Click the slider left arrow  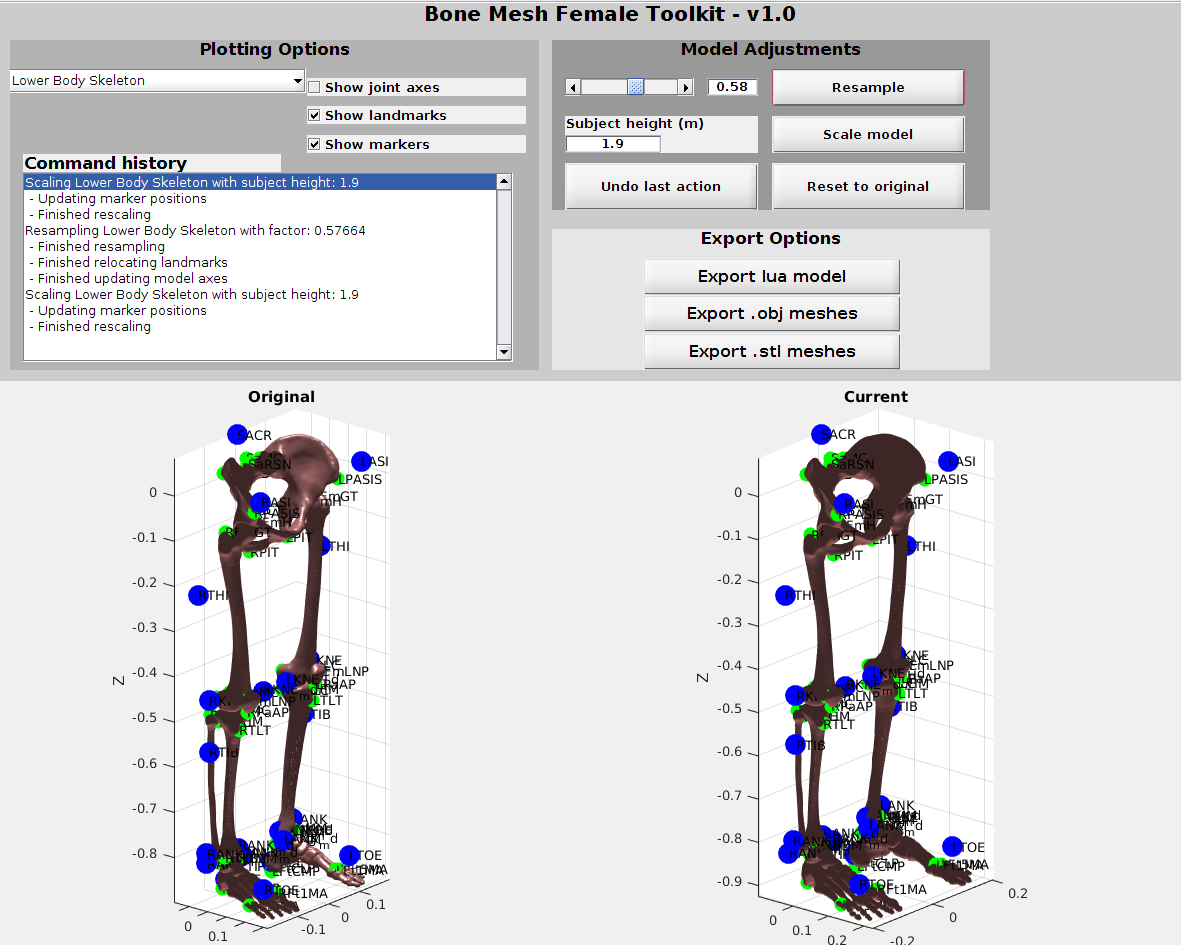click(x=573, y=87)
